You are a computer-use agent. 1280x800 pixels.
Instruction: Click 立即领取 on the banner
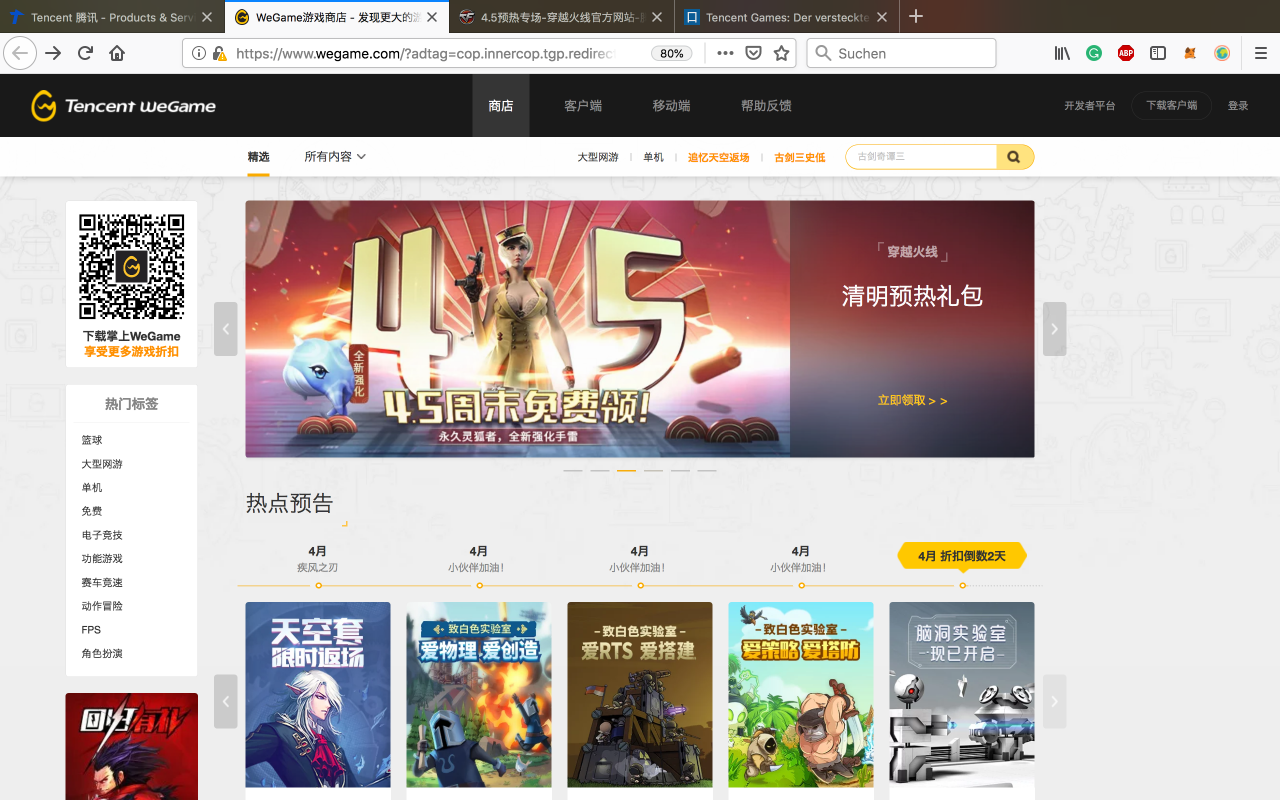tap(912, 400)
